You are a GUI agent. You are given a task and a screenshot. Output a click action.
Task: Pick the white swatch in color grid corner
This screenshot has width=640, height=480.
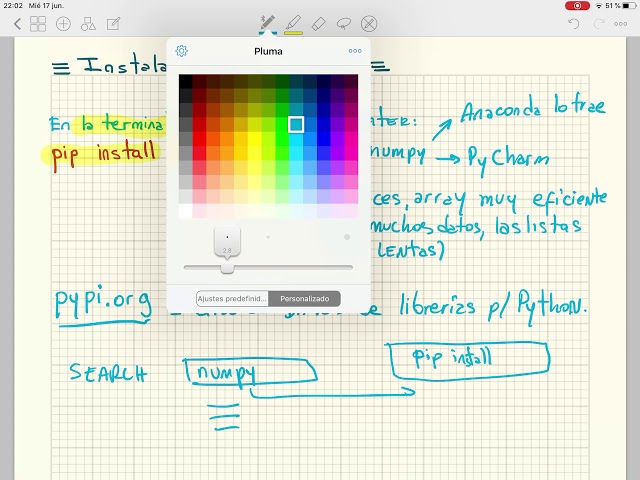185,211
